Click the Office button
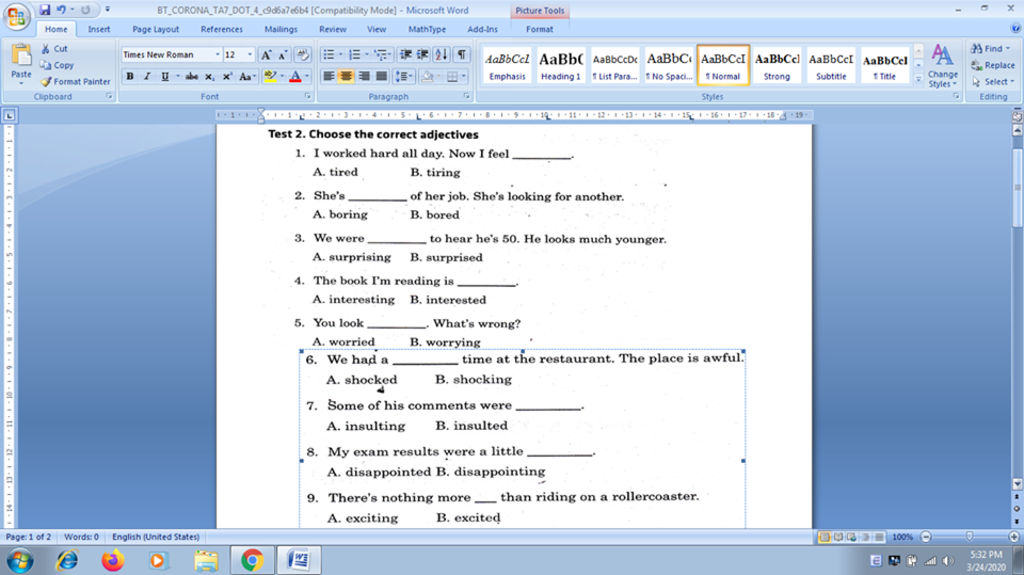The height and width of the screenshot is (575, 1024). click(17, 16)
